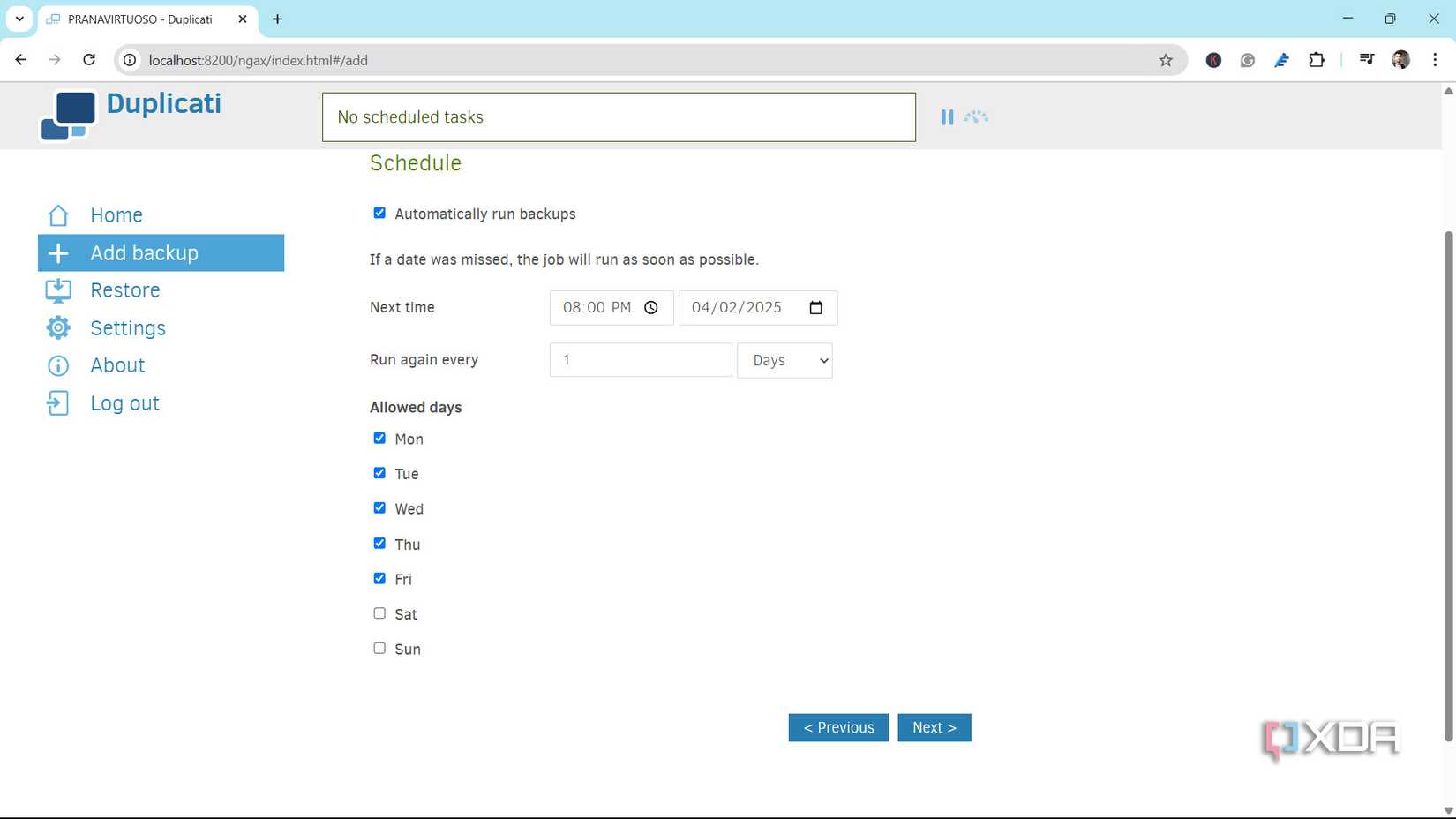Screen dimensions: 1456x819
Task: Click the browser address bar URL
Action: pyautogui.click(x=259, y=60)
